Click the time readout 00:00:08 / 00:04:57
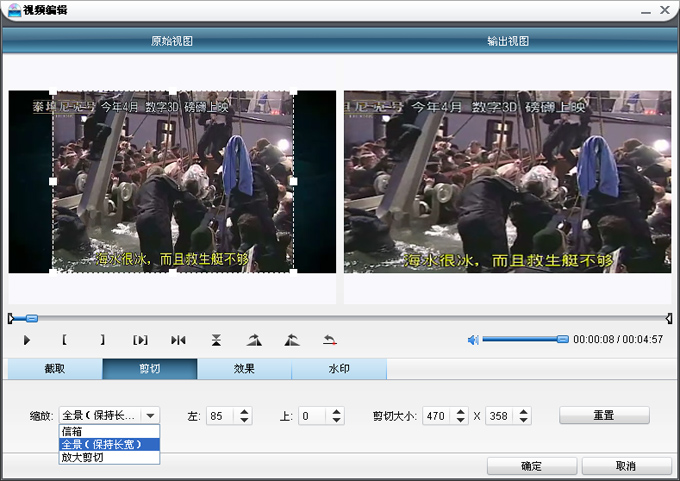The image size is (680, 481). [618, 339]
